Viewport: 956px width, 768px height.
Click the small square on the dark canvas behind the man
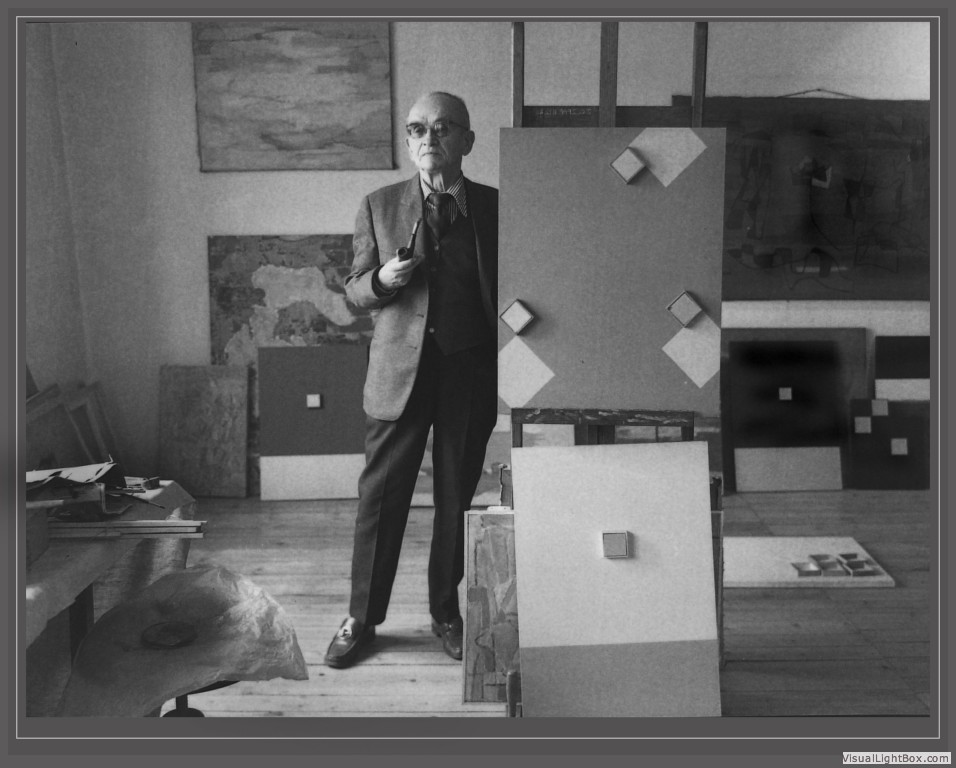[x=313, y=400]
